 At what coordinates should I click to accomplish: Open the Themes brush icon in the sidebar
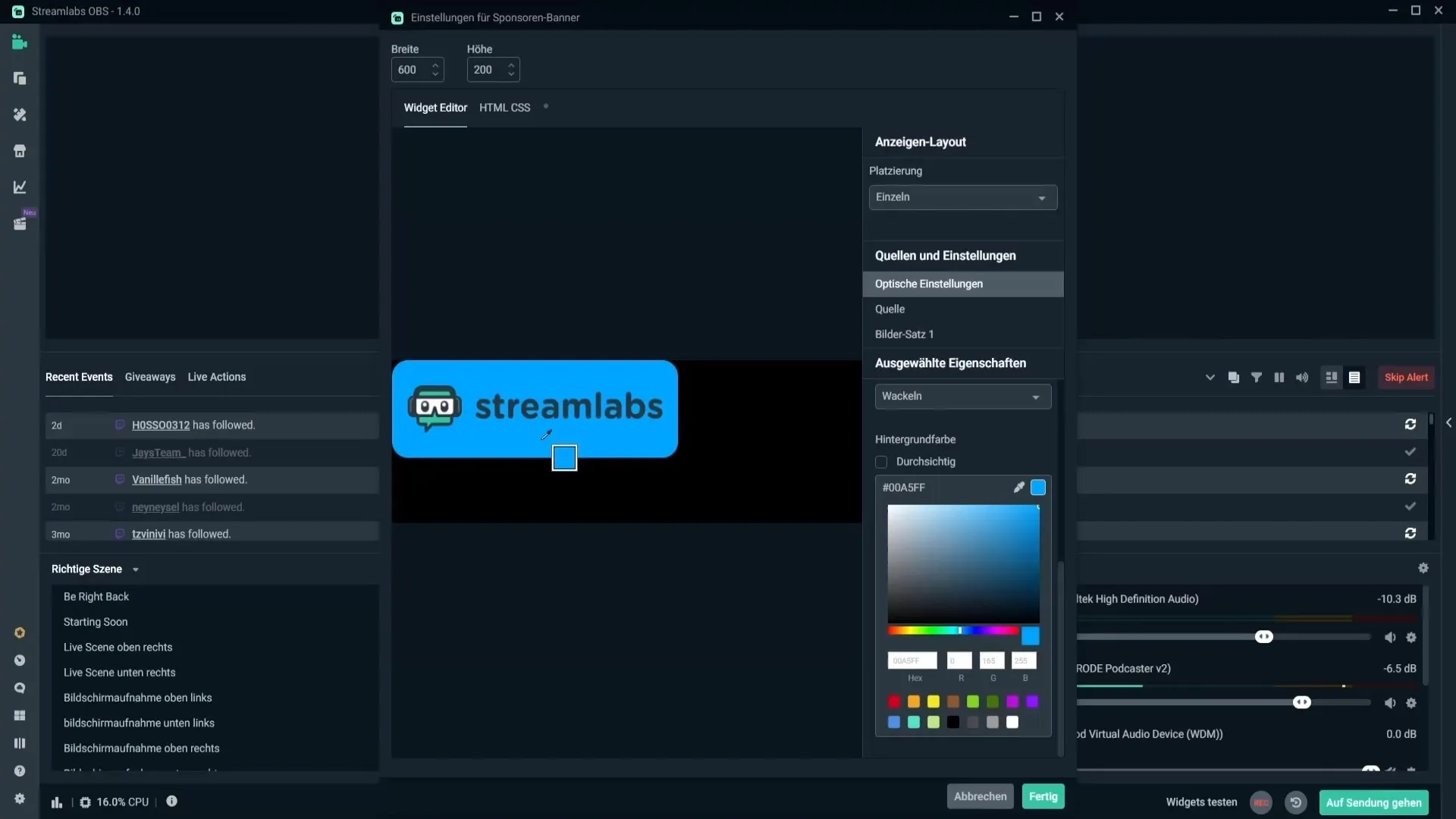[20, 115]
